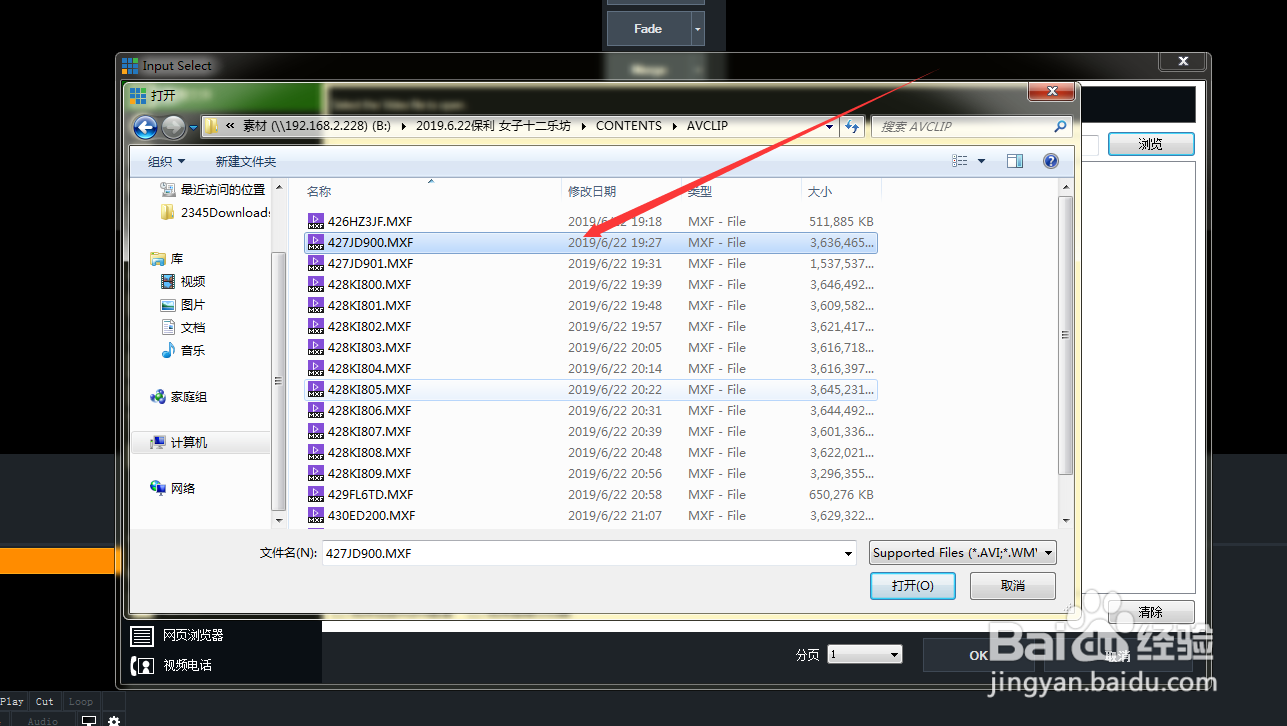Viewport: 1287px width, 726px height.
Task: Select file 430ED200.MXF
Action: click(590, 515)
